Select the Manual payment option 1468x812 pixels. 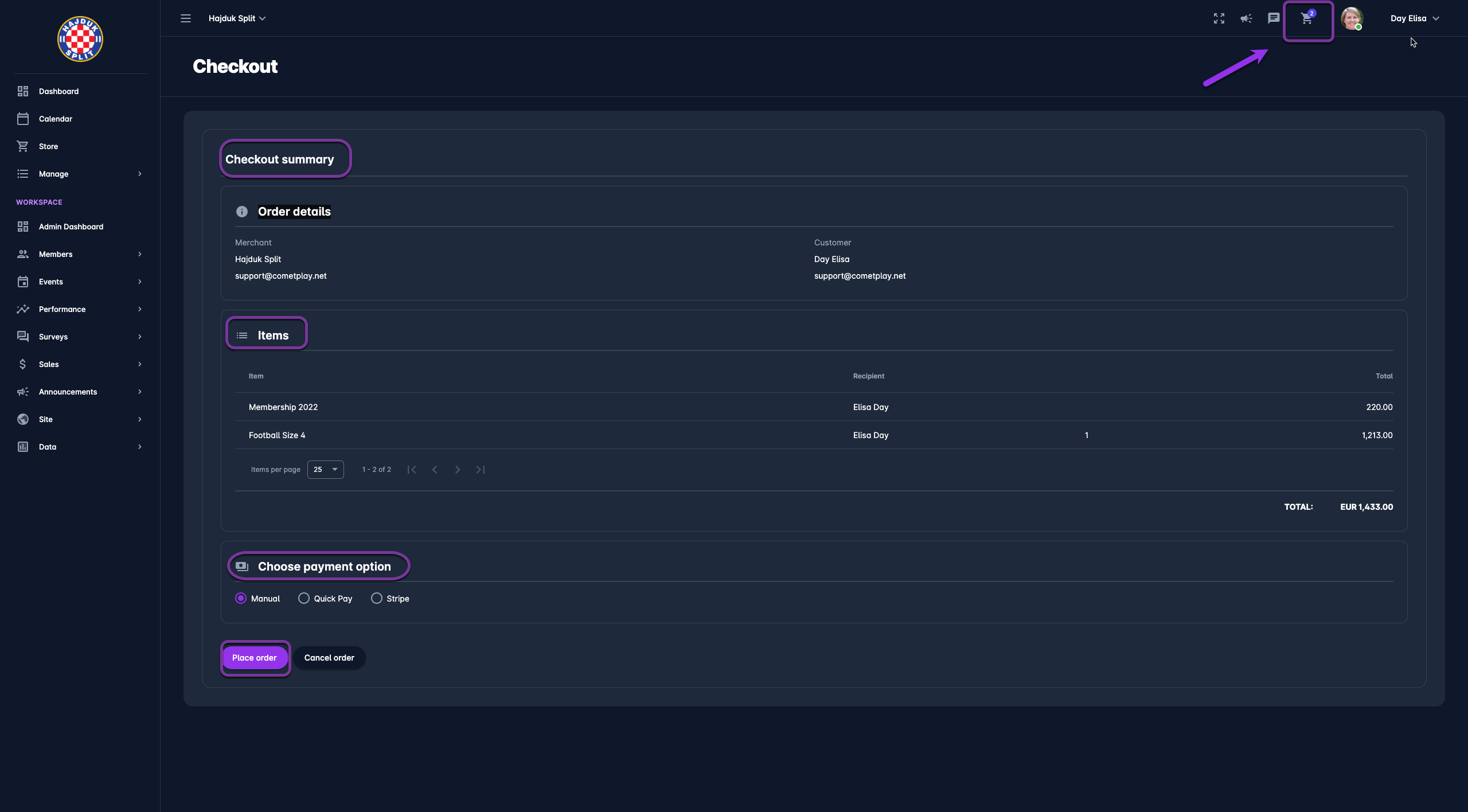coord(241,598)
